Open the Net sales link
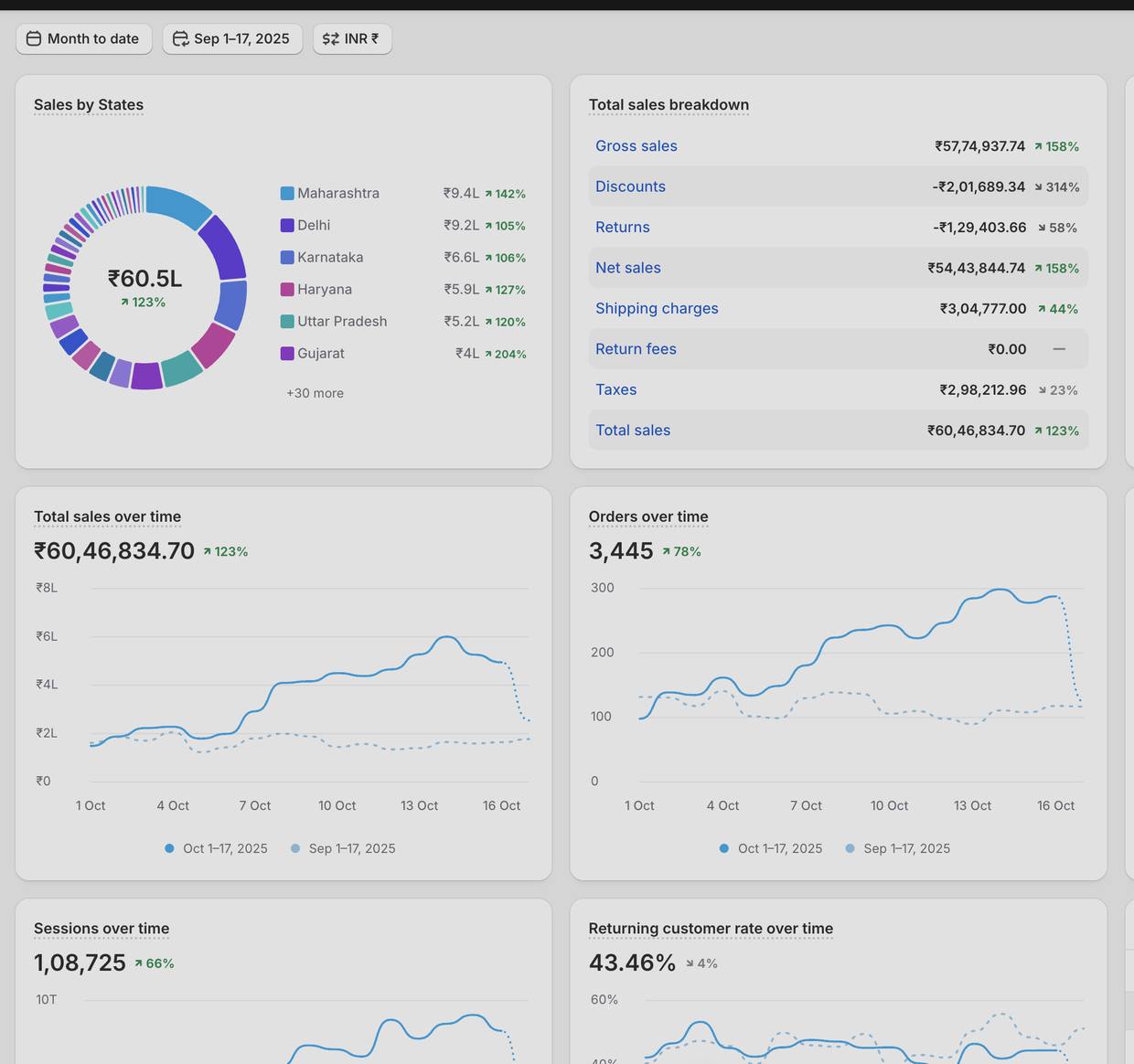Viewport: 1134px width, 1064px height. coord(628,268)
